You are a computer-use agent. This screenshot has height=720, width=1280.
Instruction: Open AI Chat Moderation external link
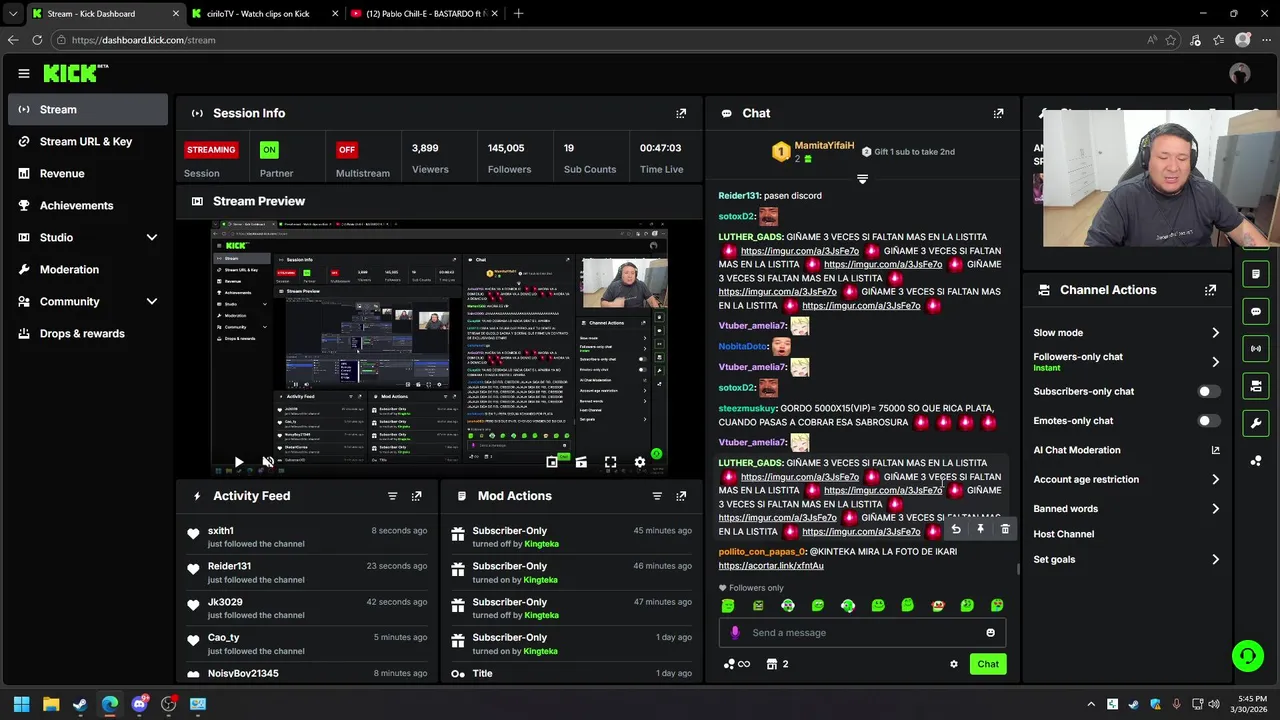(x=1215, y=450)
